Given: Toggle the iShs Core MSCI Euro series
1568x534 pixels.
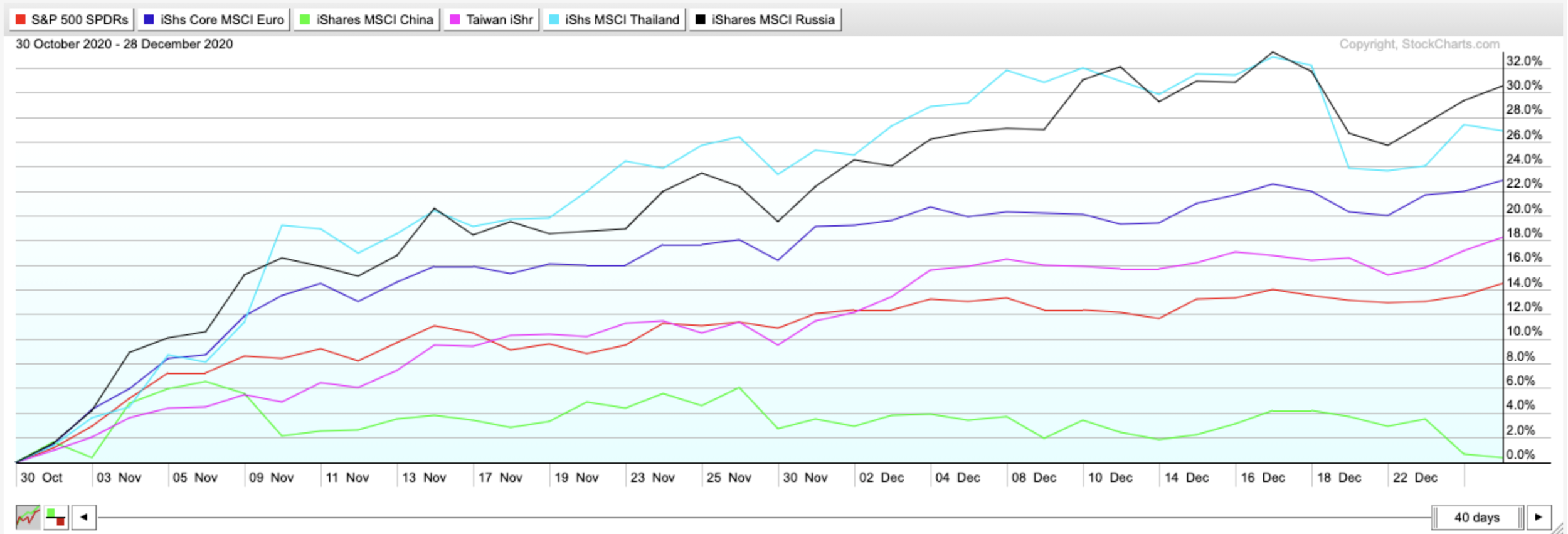Looking at the screenshot, I should [214, 19].
